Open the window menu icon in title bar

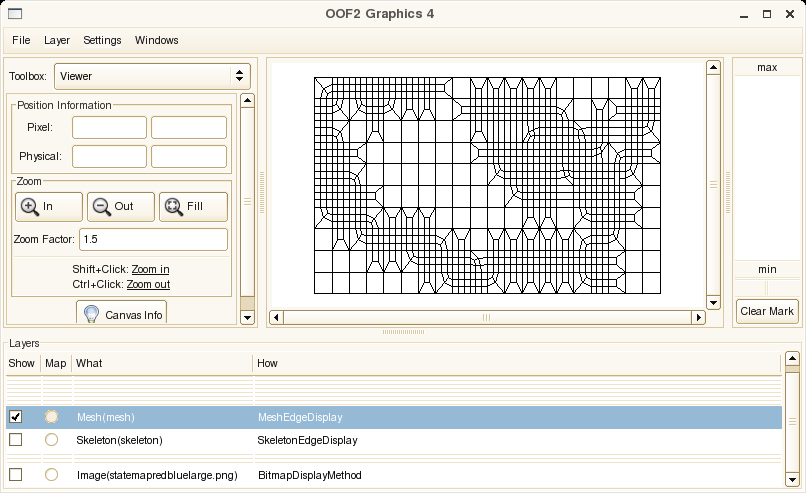[x=15, y=14]
